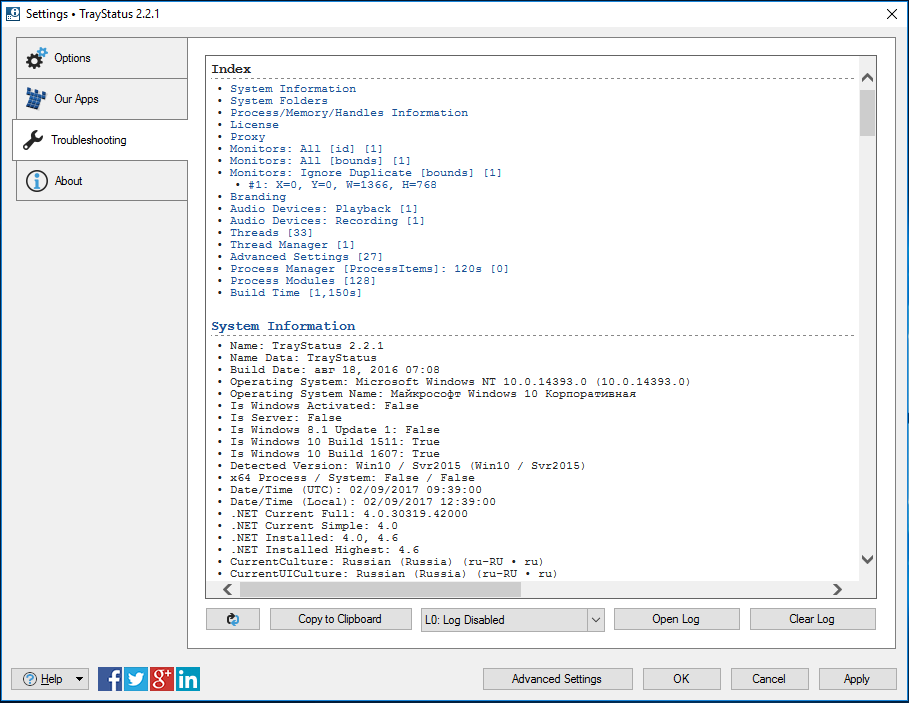The width and height of the screenshot is (909, 703).
Task: Click the refresh troubleshooting info icon button
Action: coord(233,619)
